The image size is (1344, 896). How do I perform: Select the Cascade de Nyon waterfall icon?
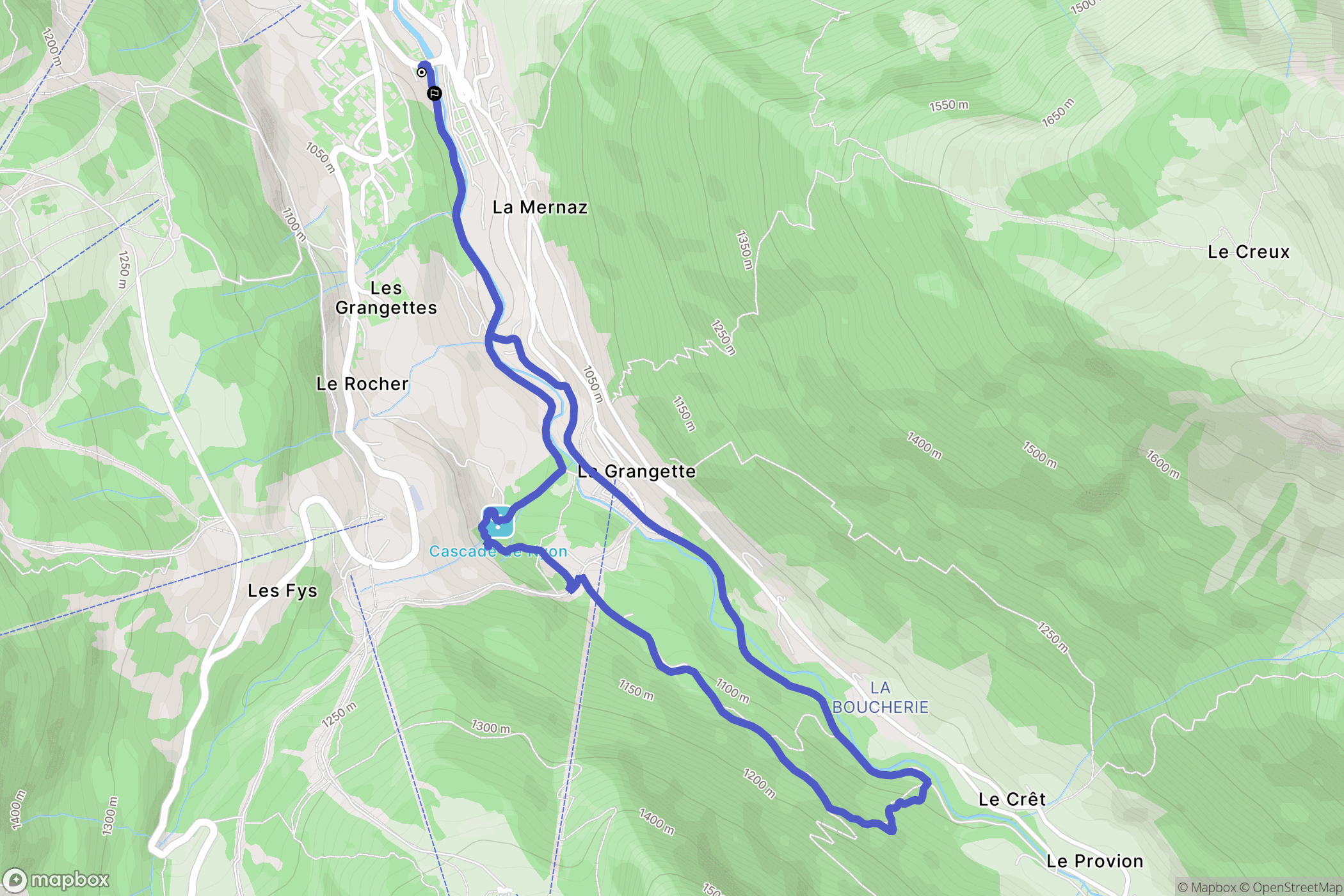pos(498,522)
